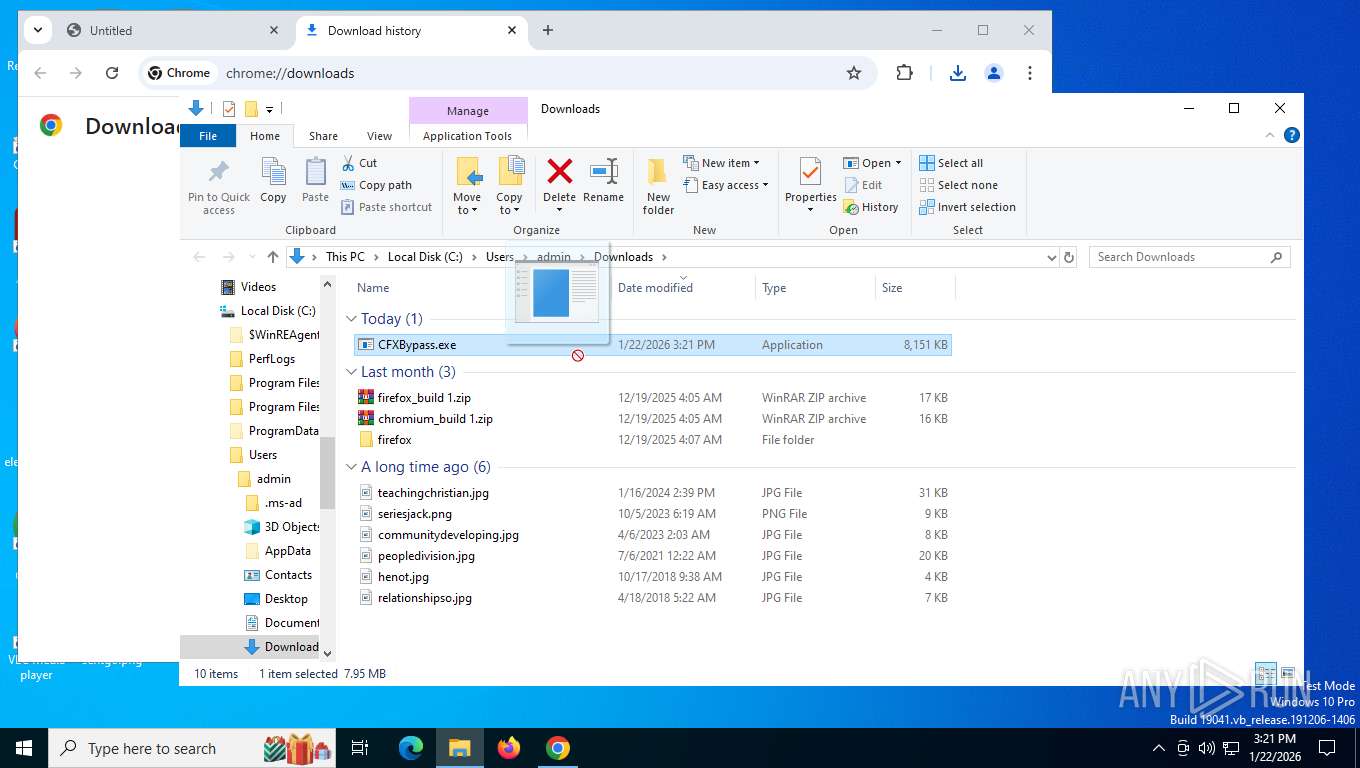Expand the Open button dropdown
The width and height of the screenshot is (1360, 768).
(x=898, y=163)
